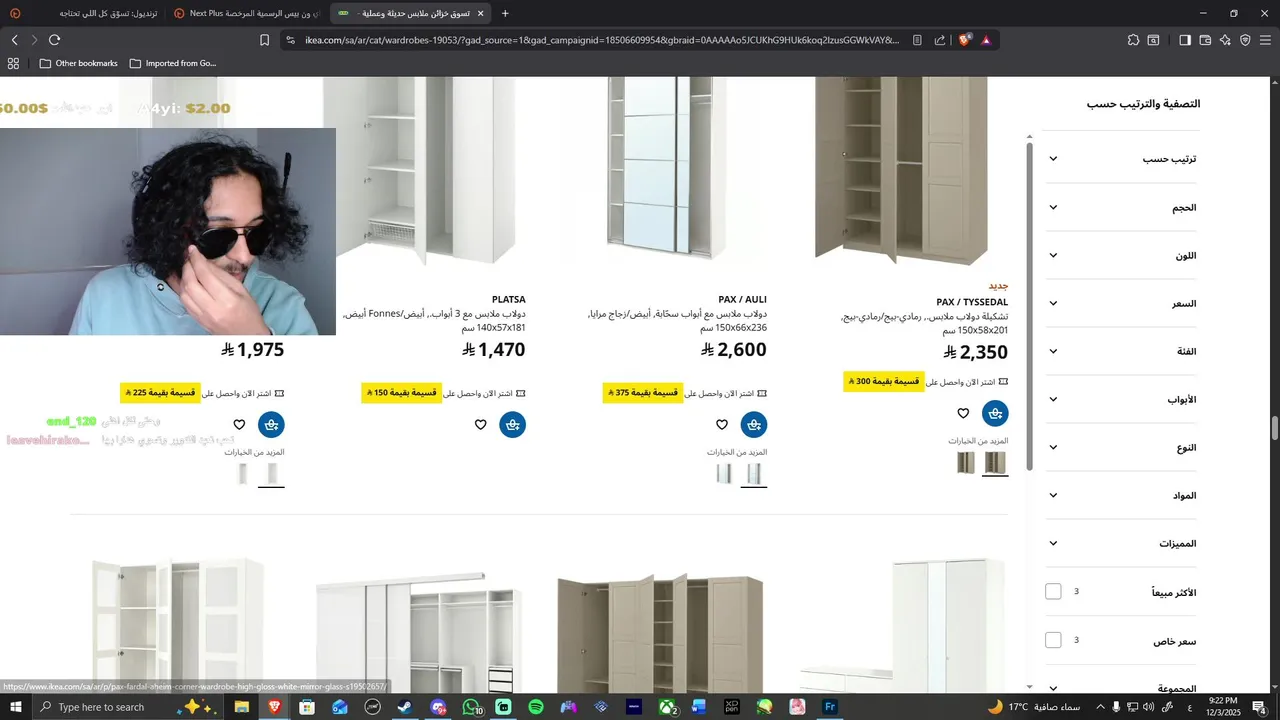Viewport: 1280px width, 720px height.
Task: Check the سعر خاص filter checkbox
Action: 1053,640
